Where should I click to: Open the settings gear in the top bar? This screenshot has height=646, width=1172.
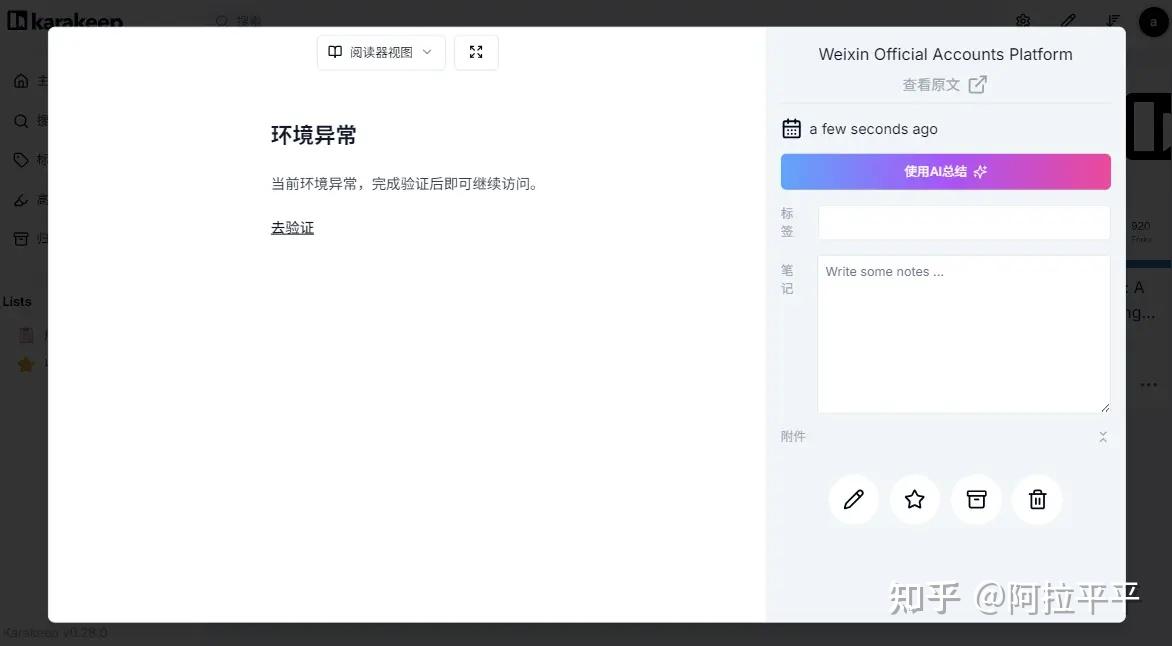click(1022, 20)
